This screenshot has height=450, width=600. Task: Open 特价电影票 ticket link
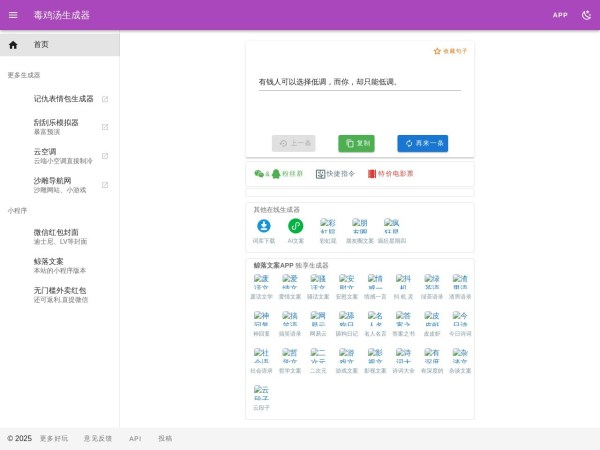click(390, 173)
